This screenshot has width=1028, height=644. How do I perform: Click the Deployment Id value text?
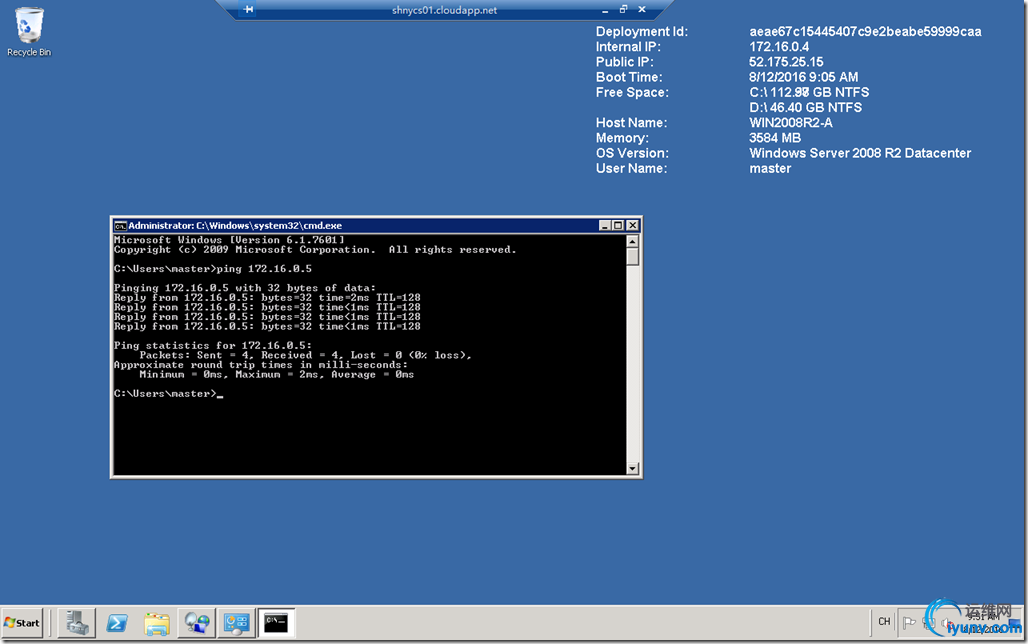[x=865, y=31]
